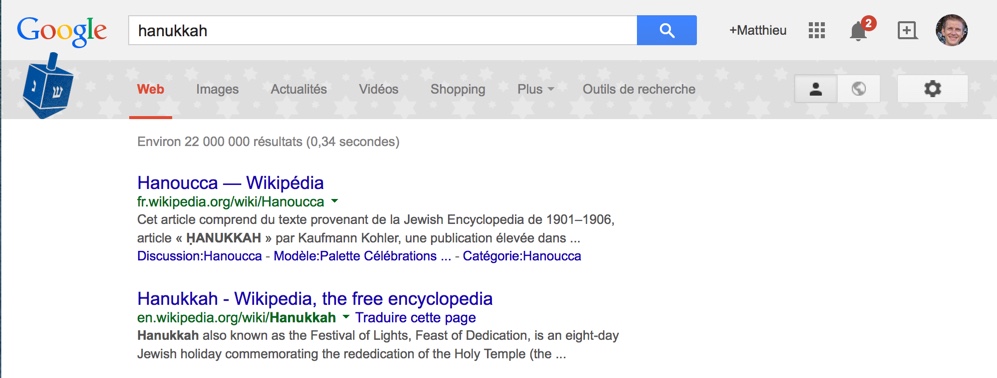Click the blue dreidel doodle
Image resolution: width=997 pixels, height=378 pixels.
tap(48, 86)
